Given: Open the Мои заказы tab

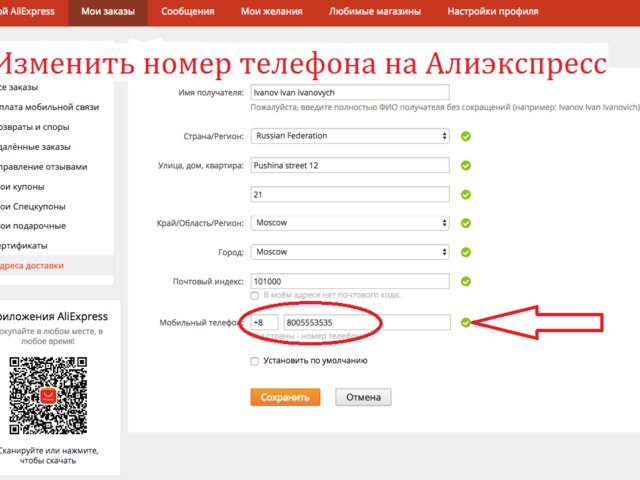Looking at the screenshot, I should 108,12.
